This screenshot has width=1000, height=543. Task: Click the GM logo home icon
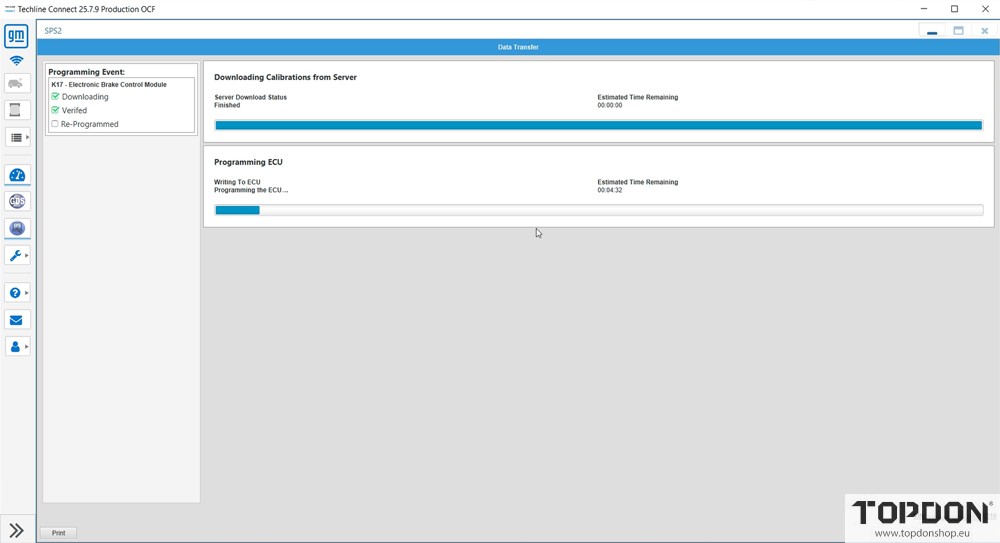pyautogui.click(x=16, y=37)
